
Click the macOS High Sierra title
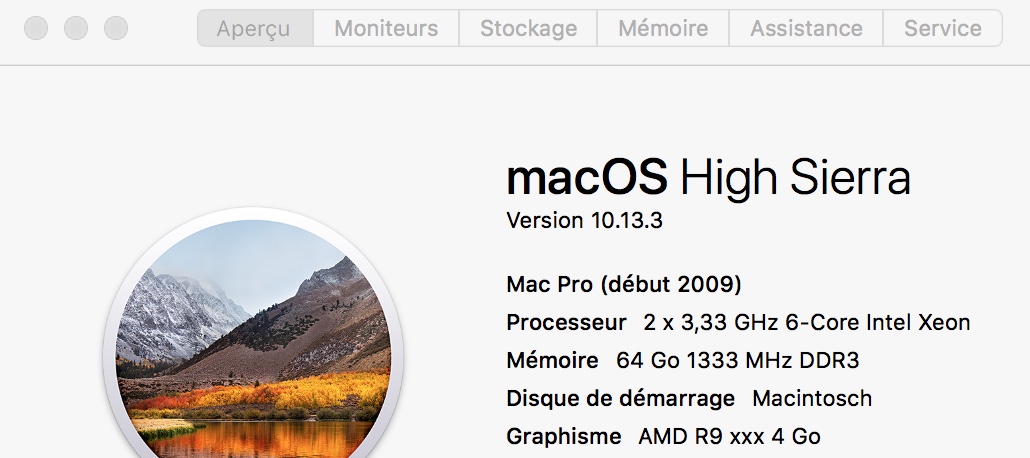(708, 178)
